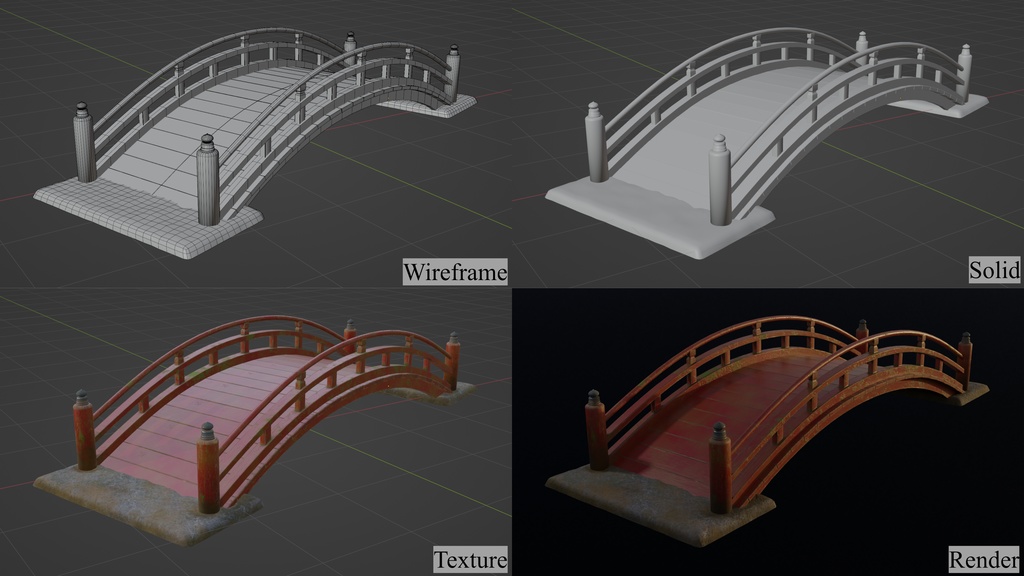Screen dimensions: 1024x576
Task: Select the front railing post in the Solid view
Action: 720,185
